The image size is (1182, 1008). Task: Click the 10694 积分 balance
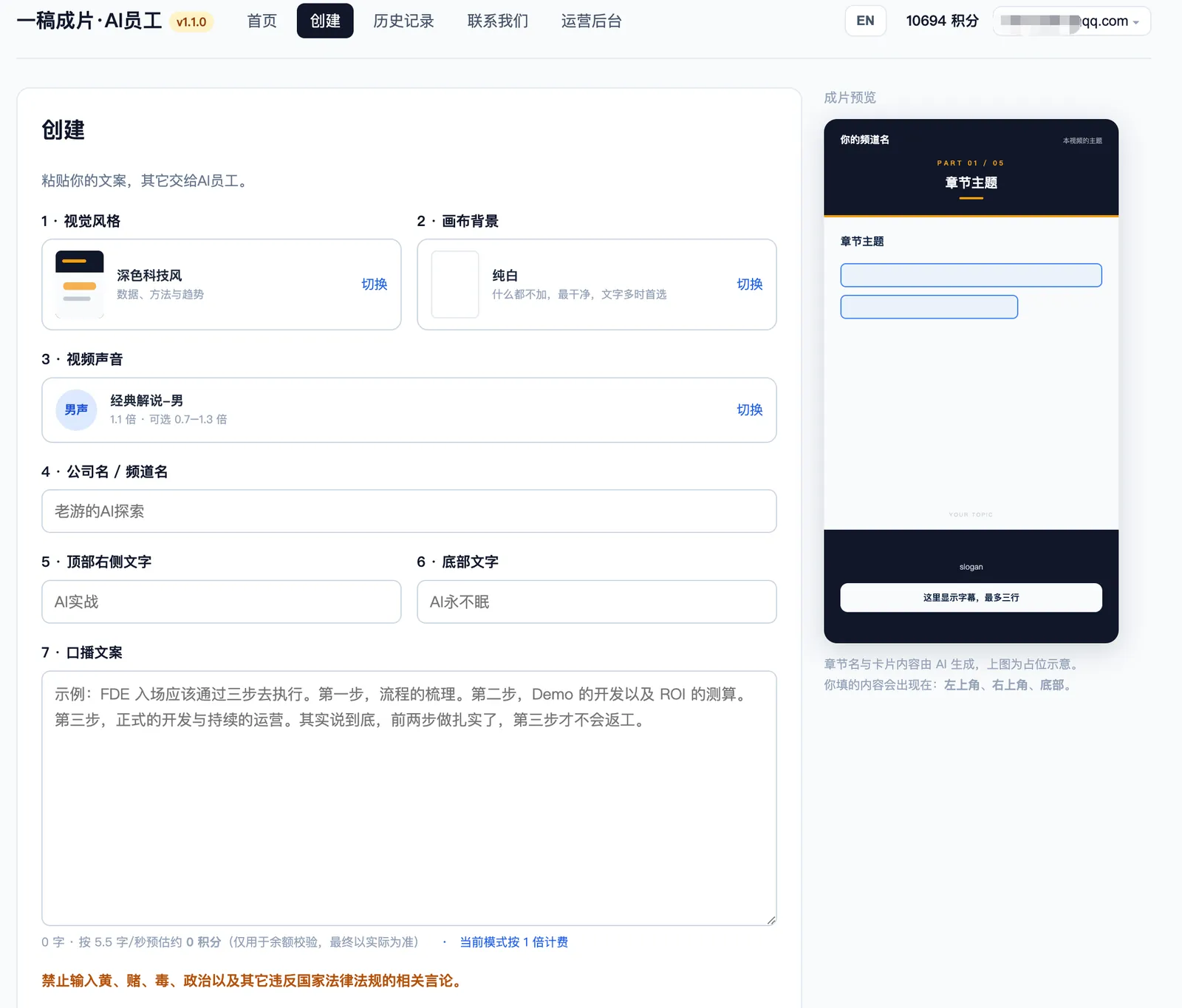(942, 21)
